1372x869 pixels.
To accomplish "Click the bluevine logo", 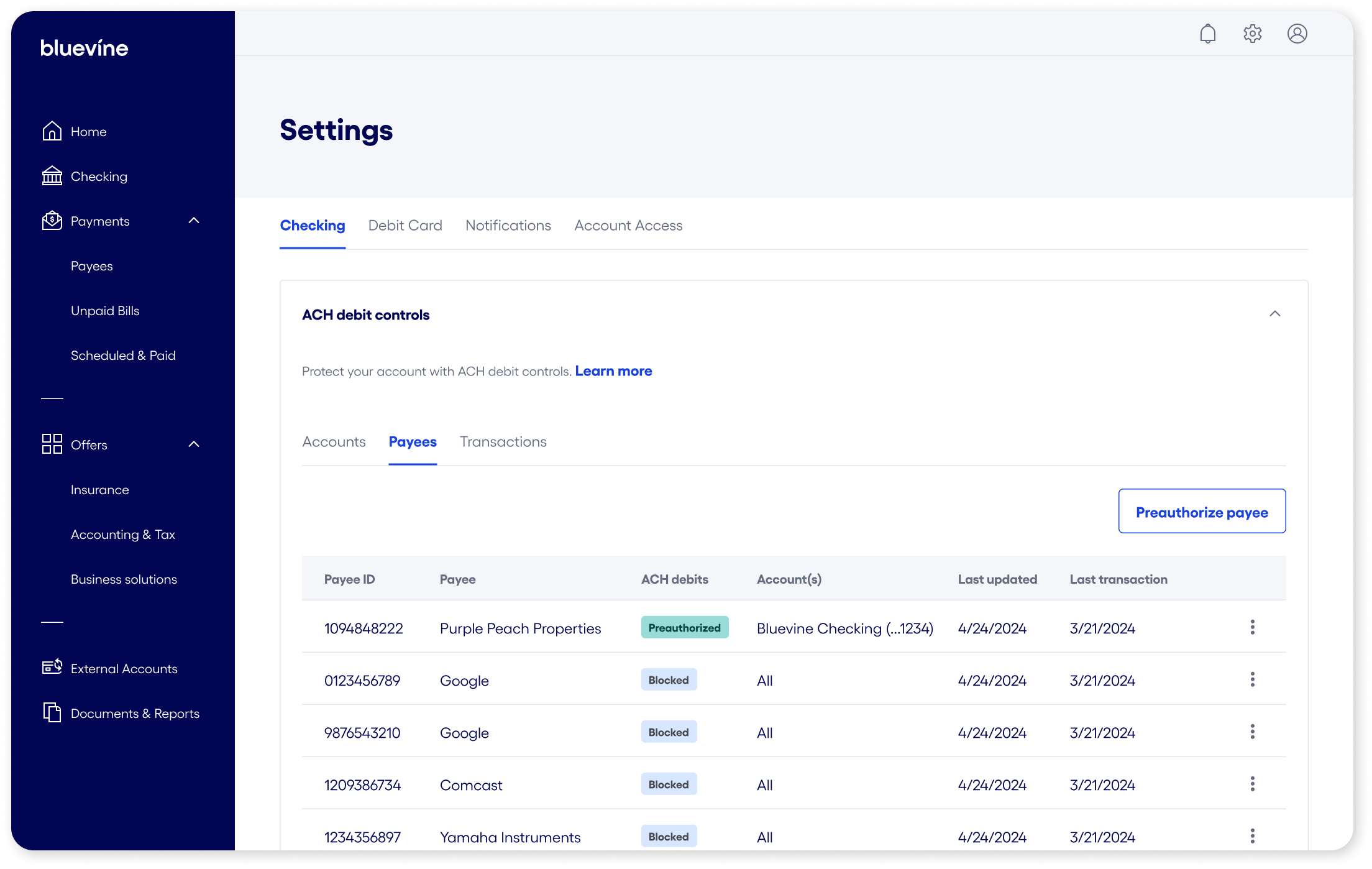I will 85,48.
